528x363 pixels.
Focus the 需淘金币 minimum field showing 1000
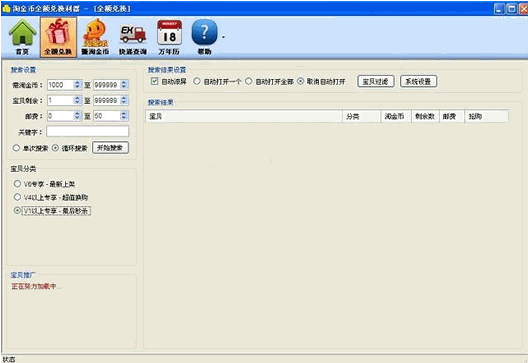tap(60, 85)
